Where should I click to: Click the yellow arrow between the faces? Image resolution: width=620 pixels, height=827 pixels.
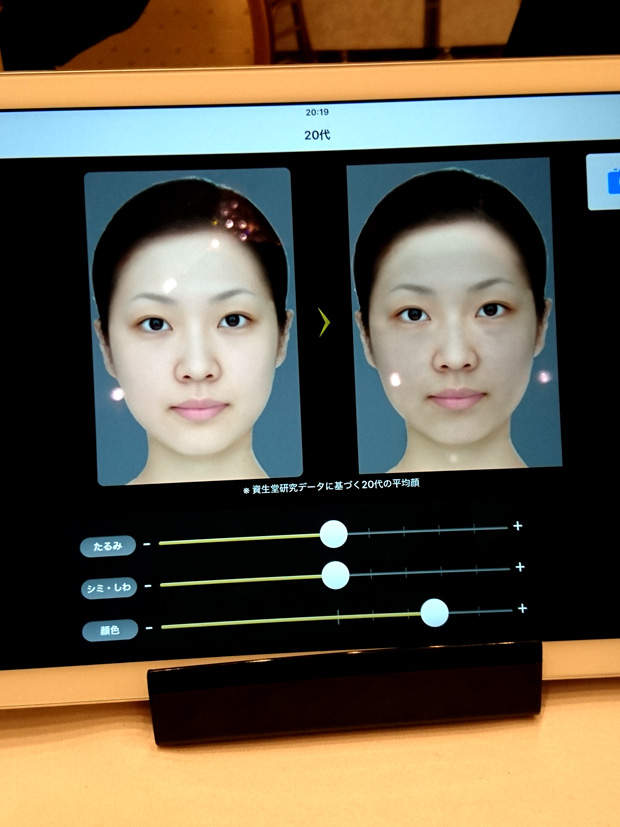[323, 322]
